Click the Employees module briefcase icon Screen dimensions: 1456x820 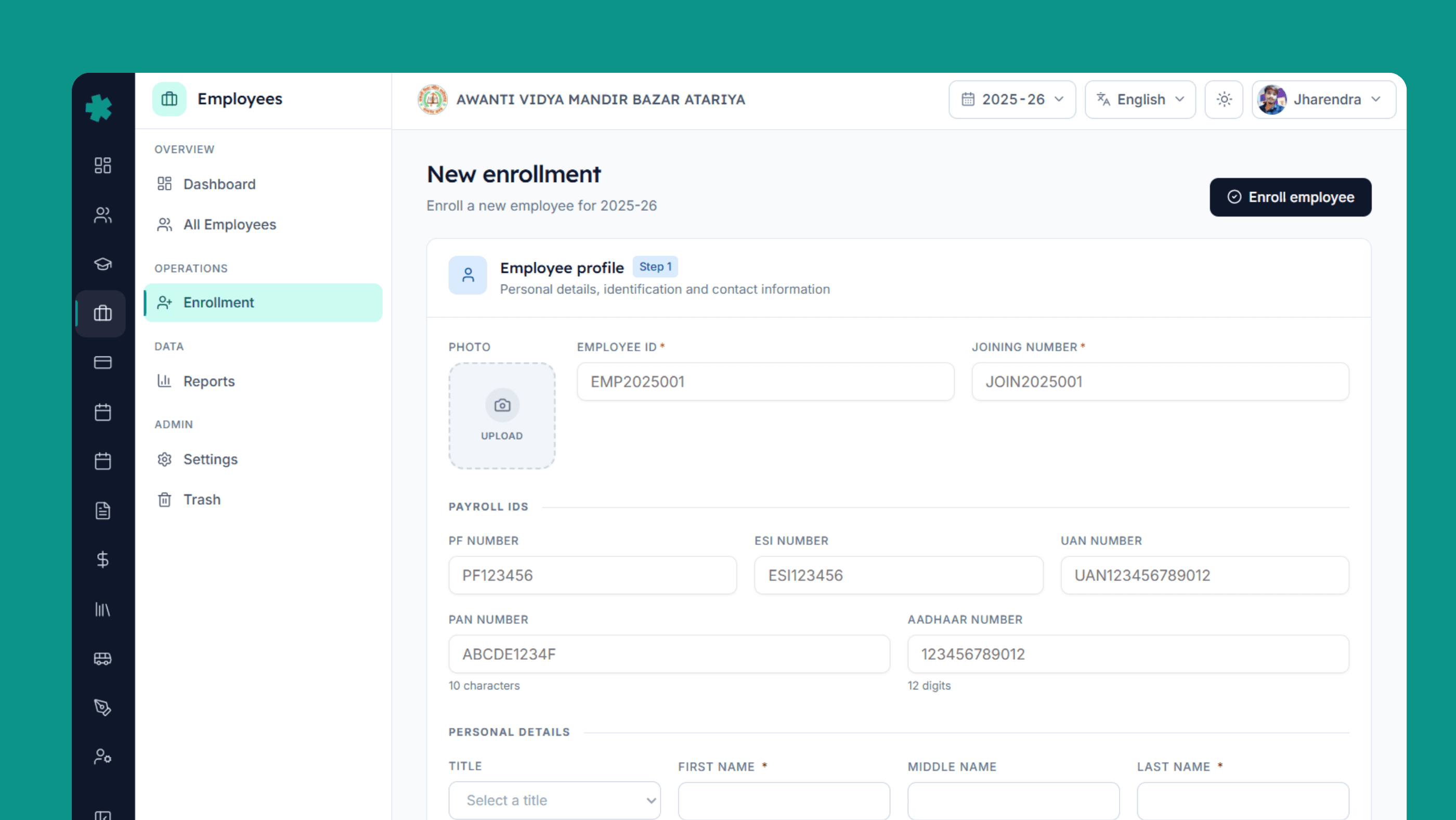click(169, 99)
